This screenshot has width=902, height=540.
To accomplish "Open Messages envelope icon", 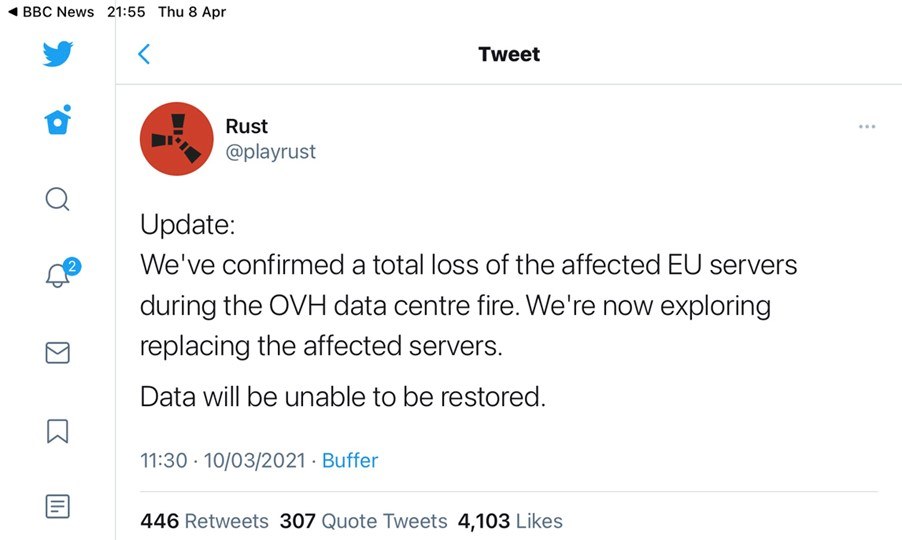I will pos(58,353).
